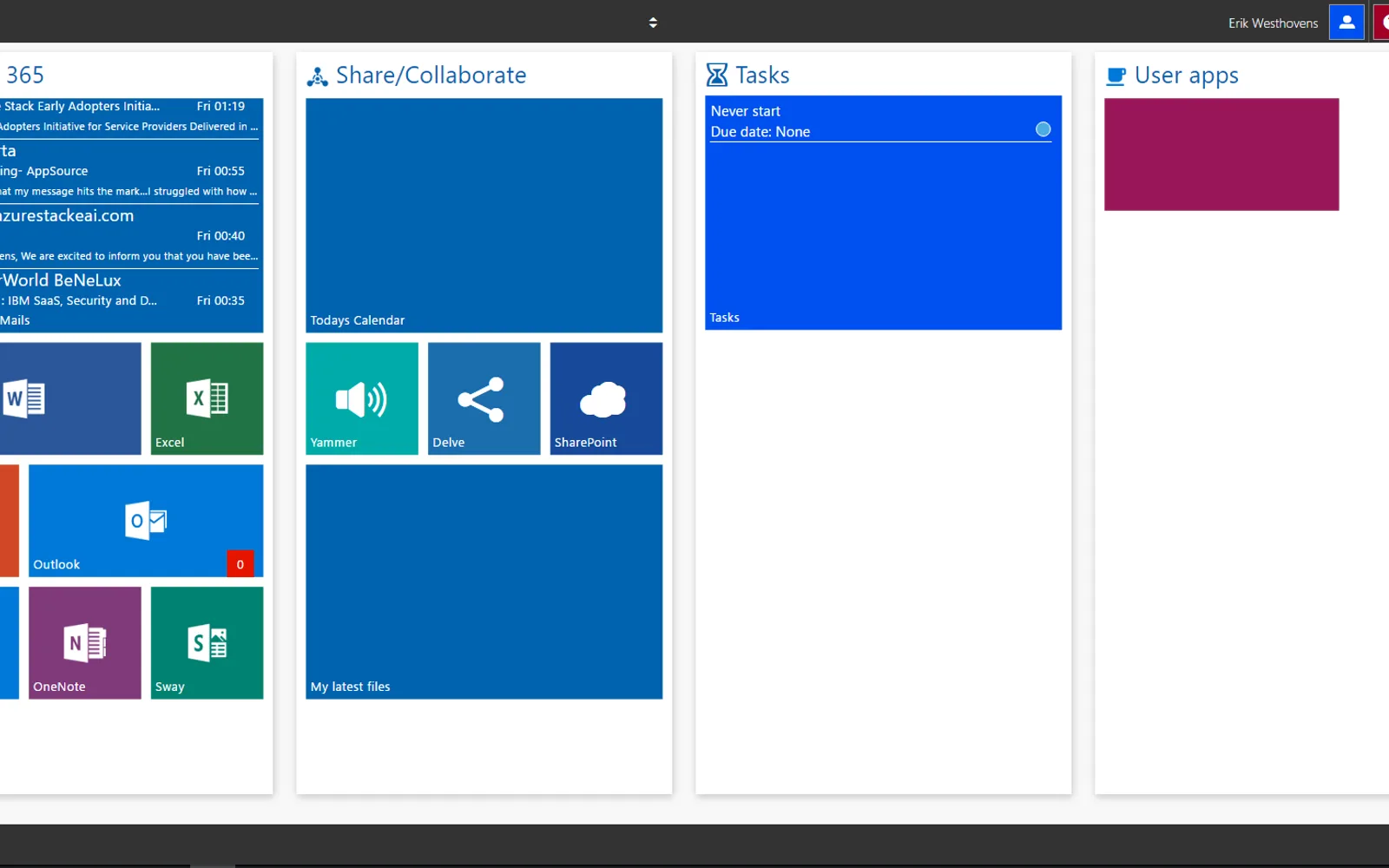This screenshot has width=1389, height=868.
Task: Click the 'Due date: None' text
Action: (760, 132)
